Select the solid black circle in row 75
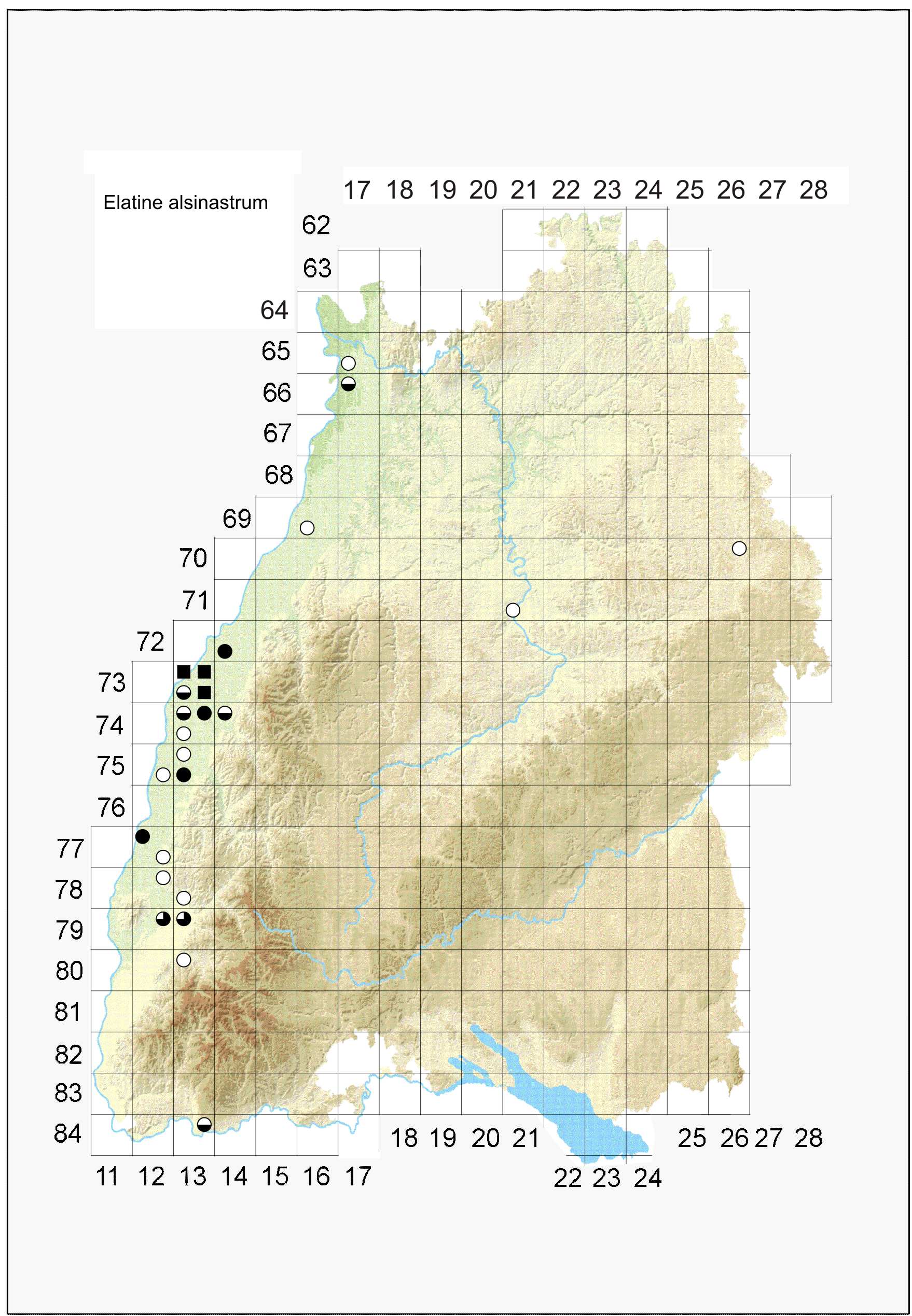This screenshot has width=912, height=1316. click(x=184, y=775)
